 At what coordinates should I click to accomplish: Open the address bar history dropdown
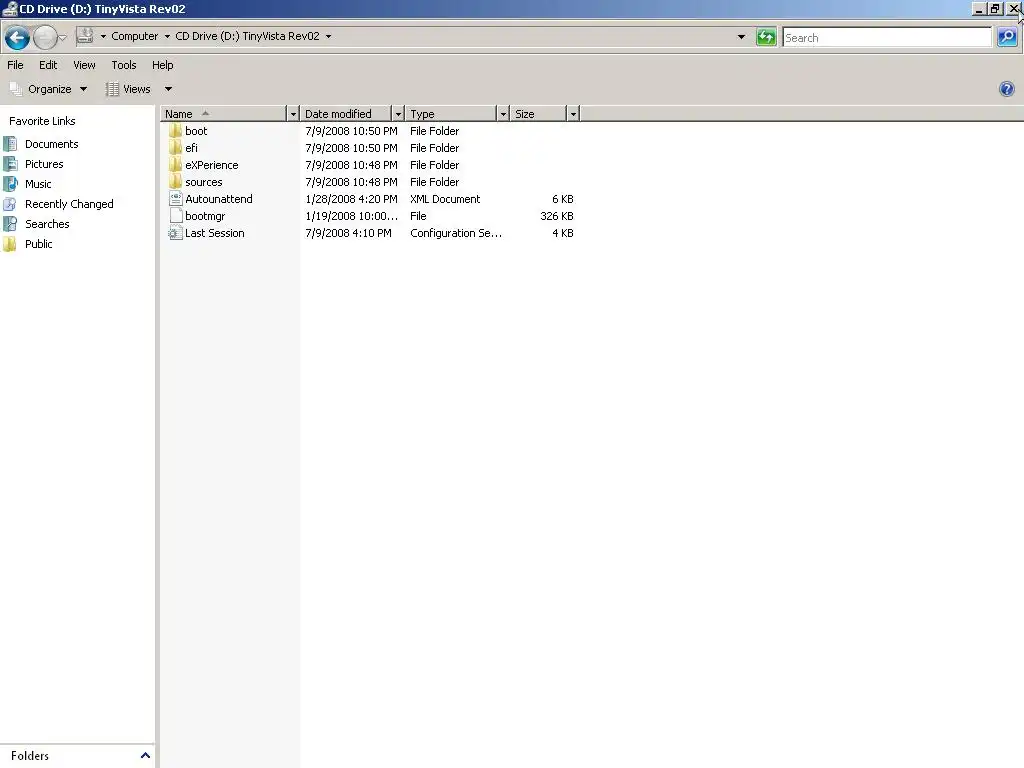(x=741, y=37)
